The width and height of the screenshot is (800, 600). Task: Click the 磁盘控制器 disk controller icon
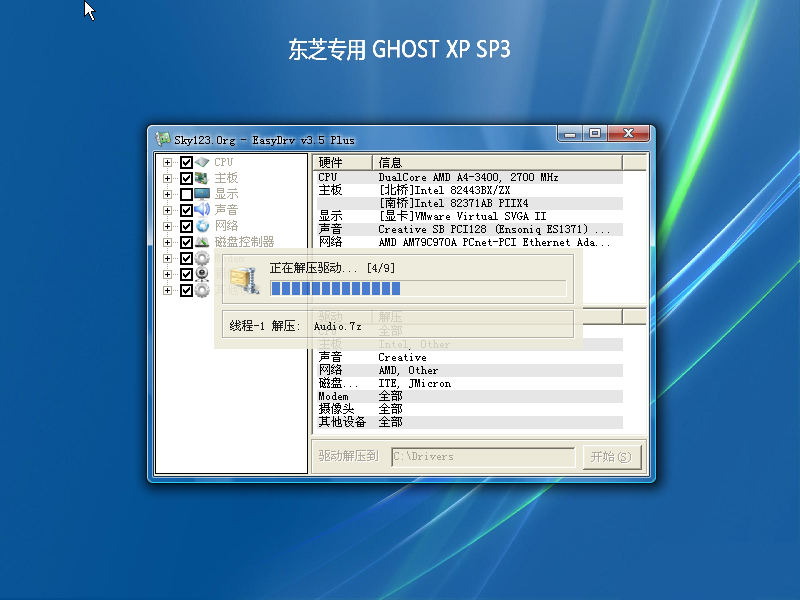(202, 242)
